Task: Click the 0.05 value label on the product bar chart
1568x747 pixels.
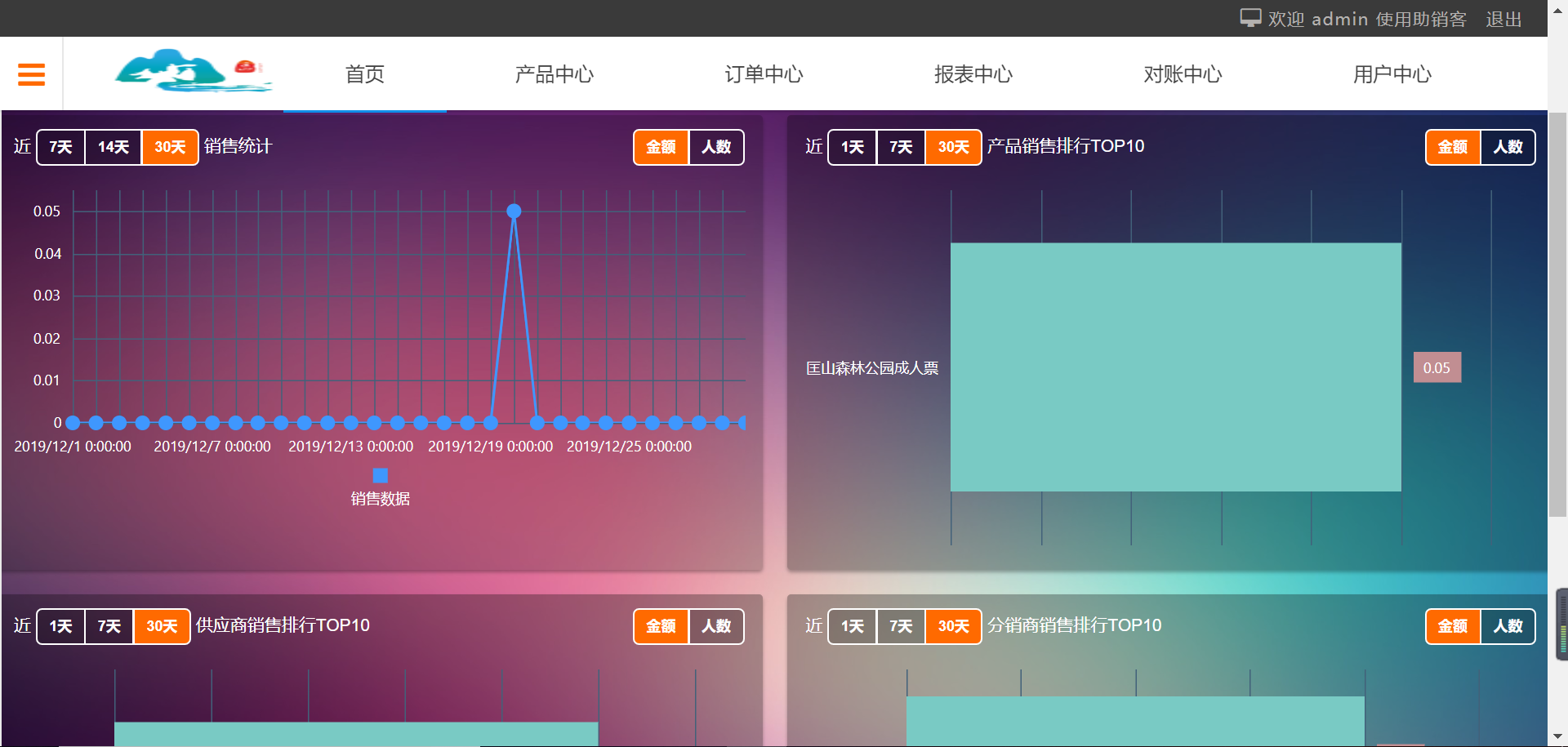Action: (x=1437, y=367)
